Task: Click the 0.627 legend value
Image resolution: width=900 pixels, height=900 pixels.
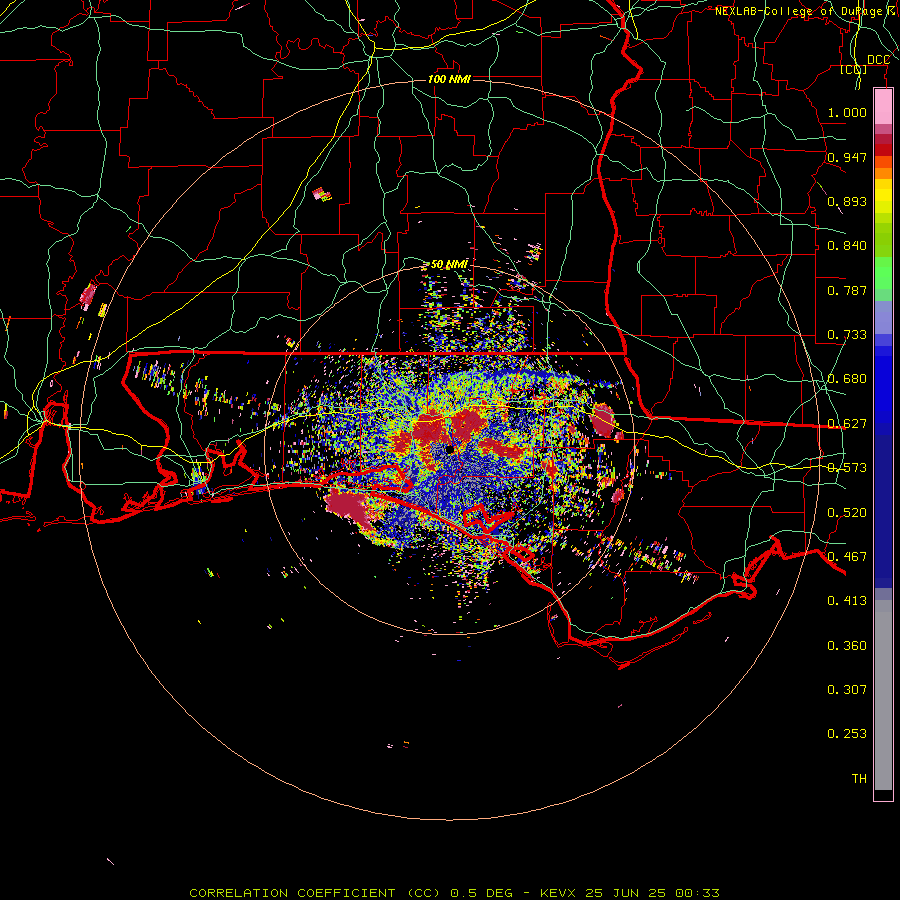Action: 847,424
